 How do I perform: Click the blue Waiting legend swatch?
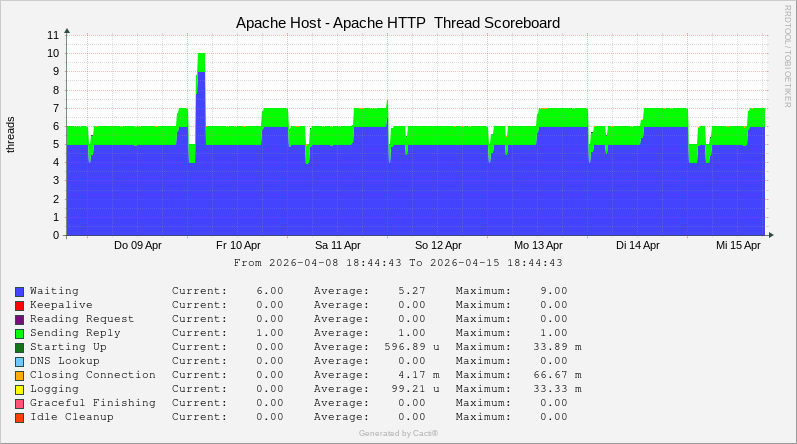coord(19,291)
